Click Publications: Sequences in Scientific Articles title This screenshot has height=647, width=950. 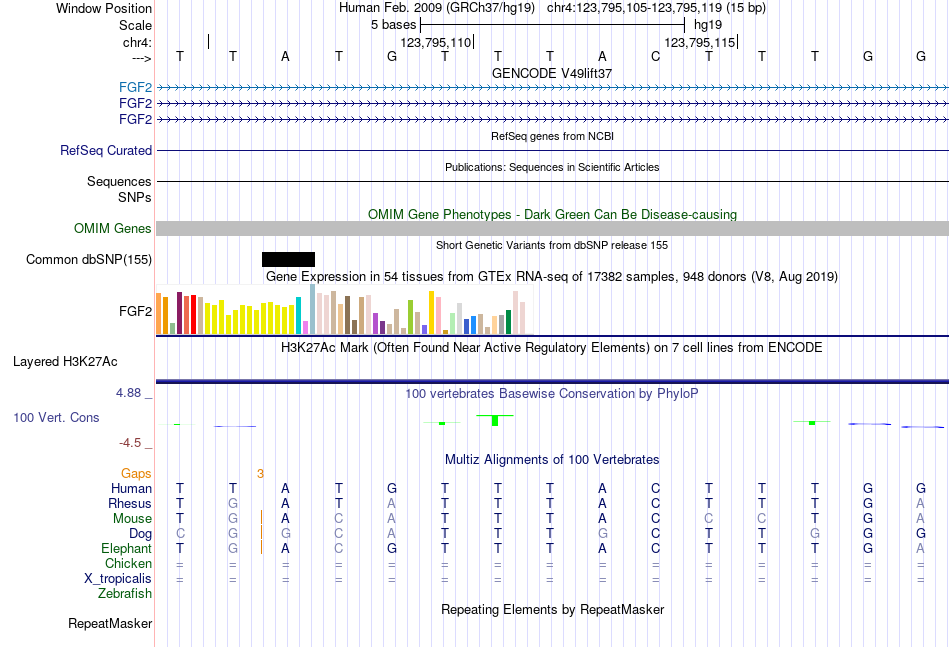tap(552, 167)
